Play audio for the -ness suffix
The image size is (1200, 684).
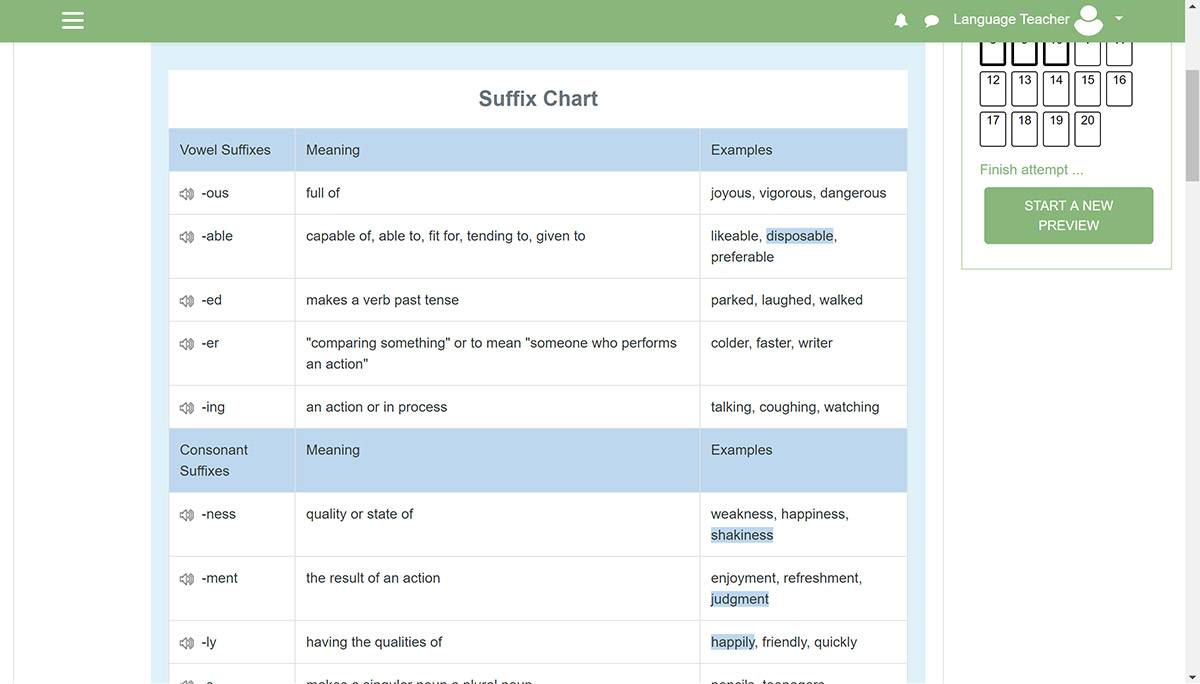click(x=187, y=514)
